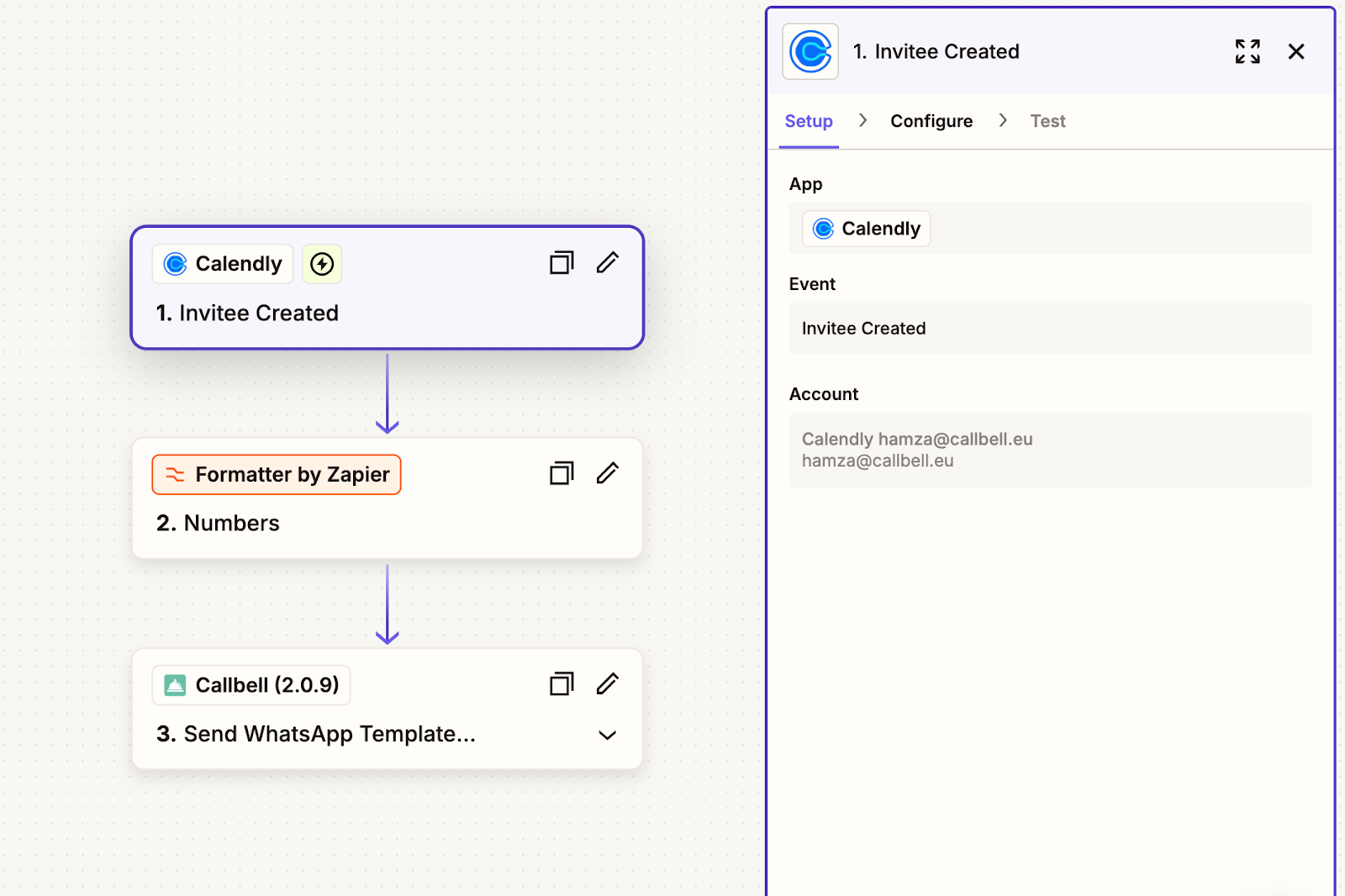The image size is (1345, 896).
Task: Click the Calendly logo in the panel header
Action: [810, 51]
